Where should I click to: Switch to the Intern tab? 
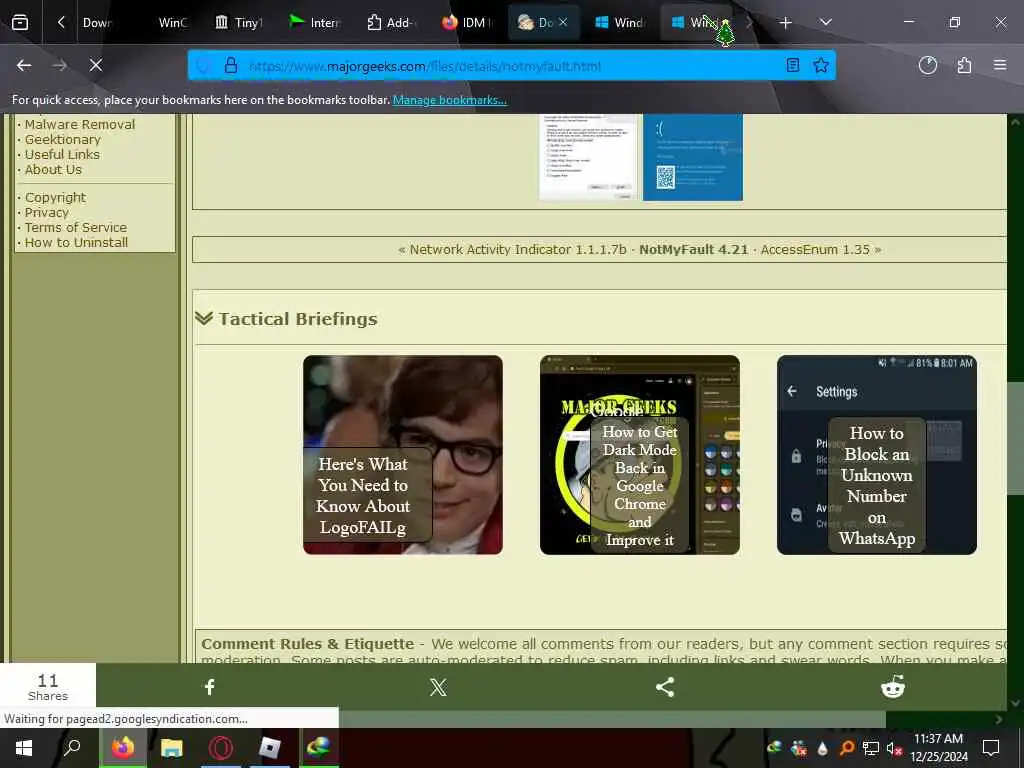coord(315,23)
